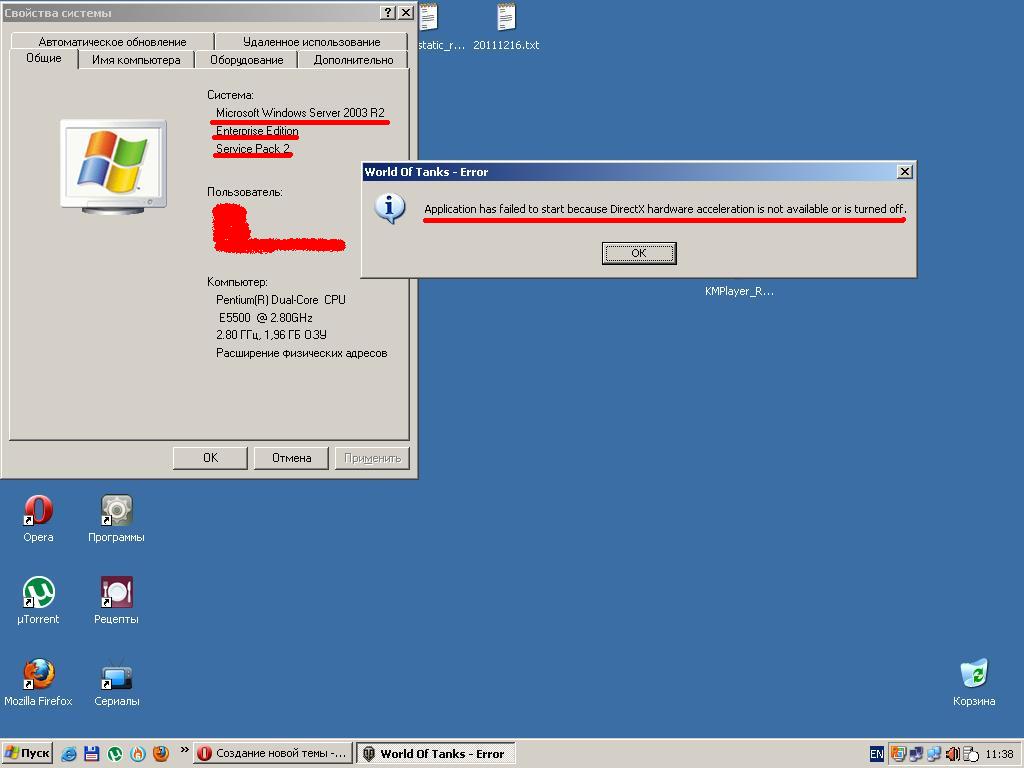Click µTorrent icon in quick launch

pos(115,754)
